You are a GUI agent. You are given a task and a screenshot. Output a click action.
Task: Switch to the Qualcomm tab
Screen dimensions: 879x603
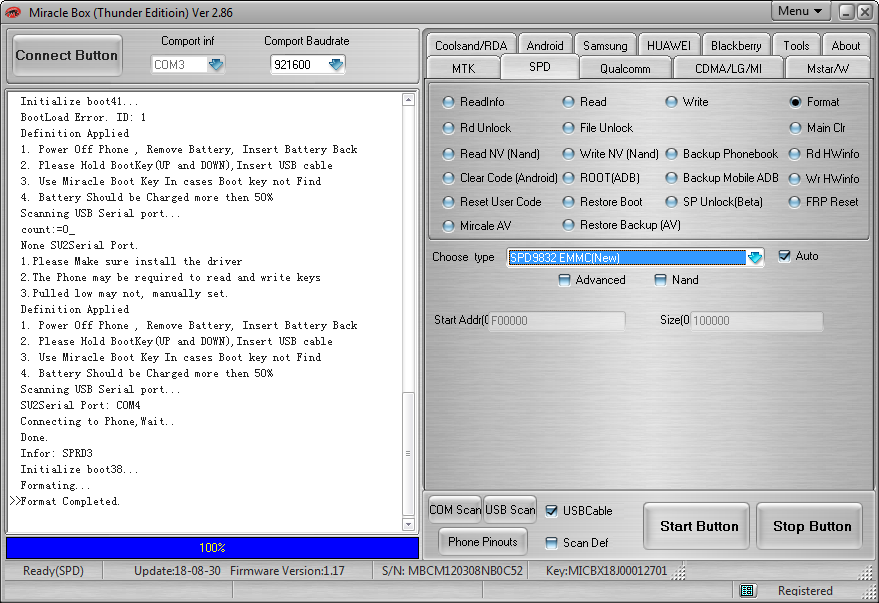625,68
